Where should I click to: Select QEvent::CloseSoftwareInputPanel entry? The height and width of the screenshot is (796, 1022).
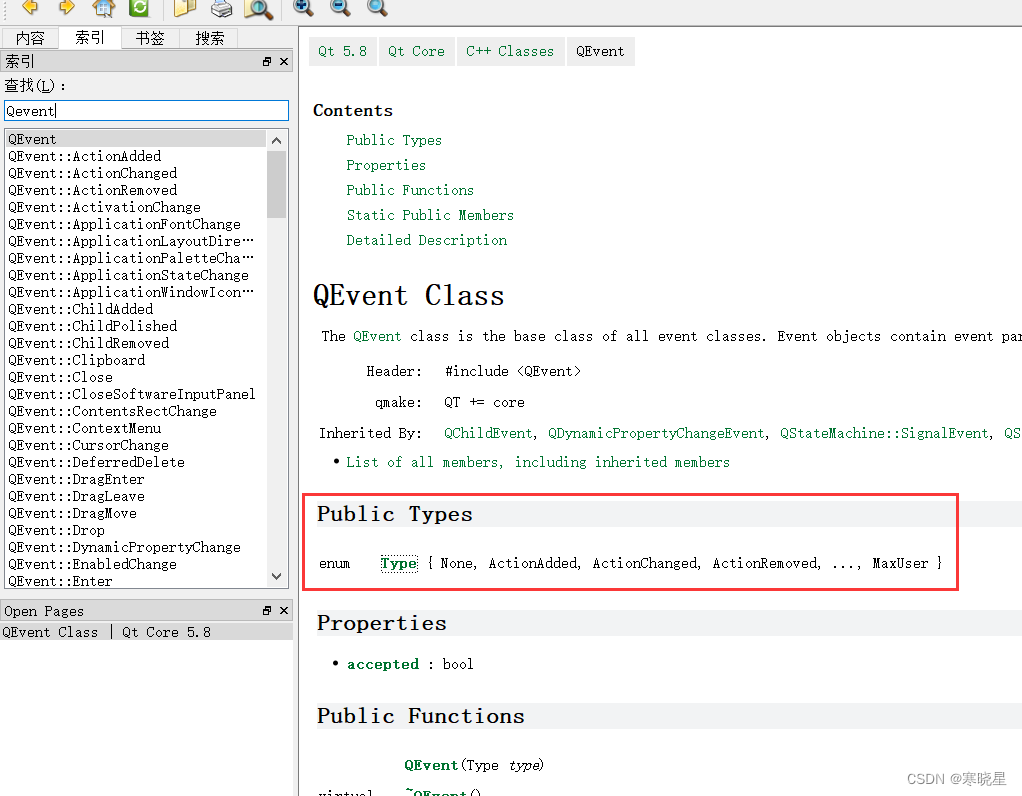point(136,394)
